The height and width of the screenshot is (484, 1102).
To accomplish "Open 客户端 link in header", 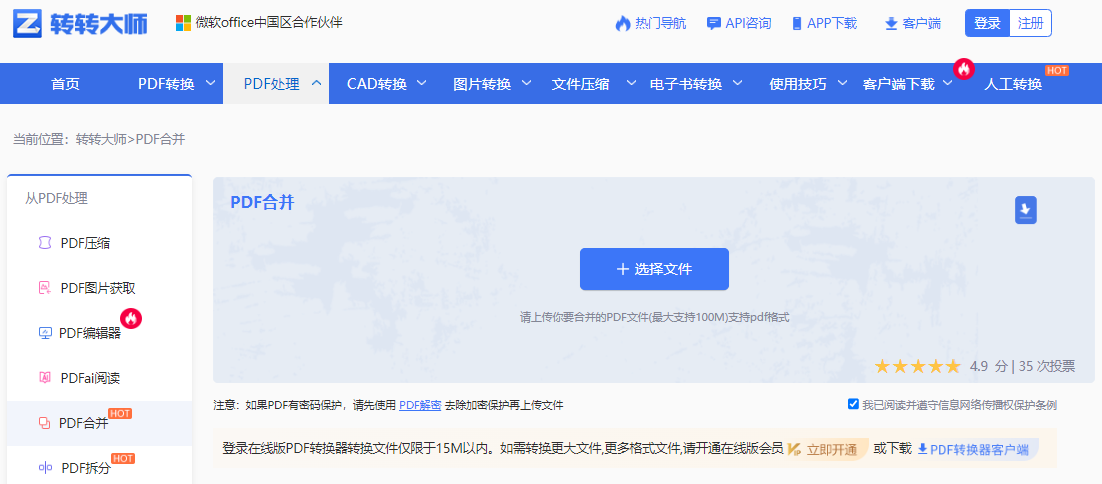I will point(921,23).
